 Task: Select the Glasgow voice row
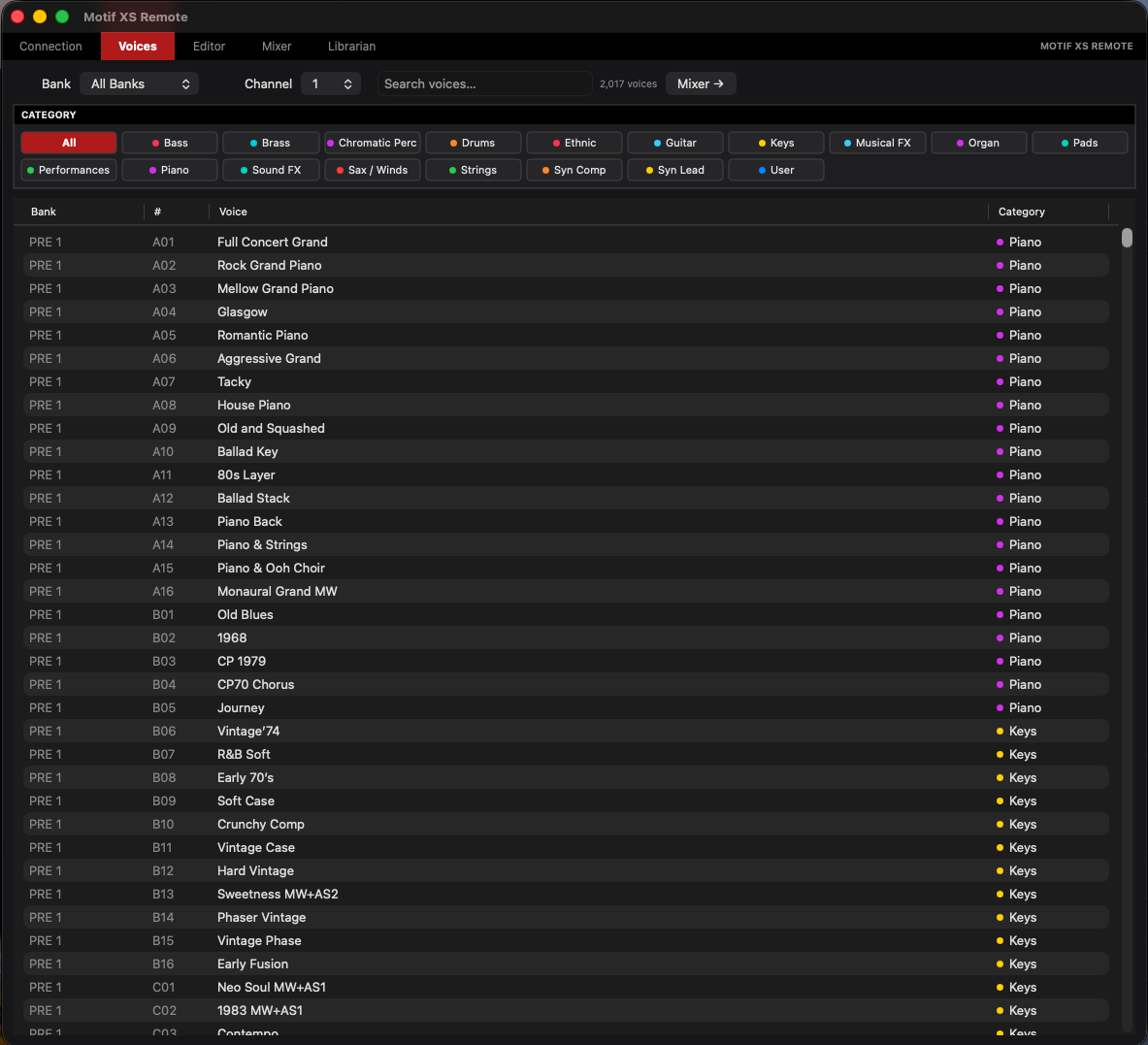tap(565, 312)
